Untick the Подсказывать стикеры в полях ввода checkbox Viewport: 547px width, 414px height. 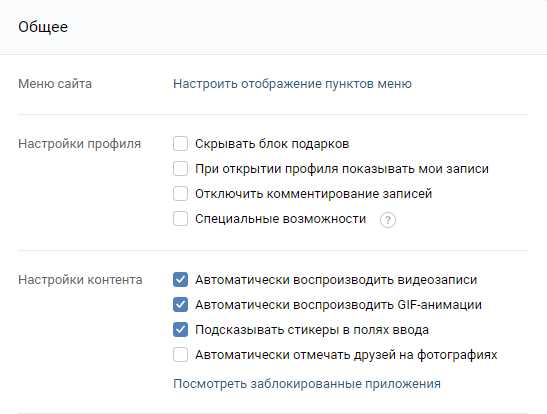[180, 330]
